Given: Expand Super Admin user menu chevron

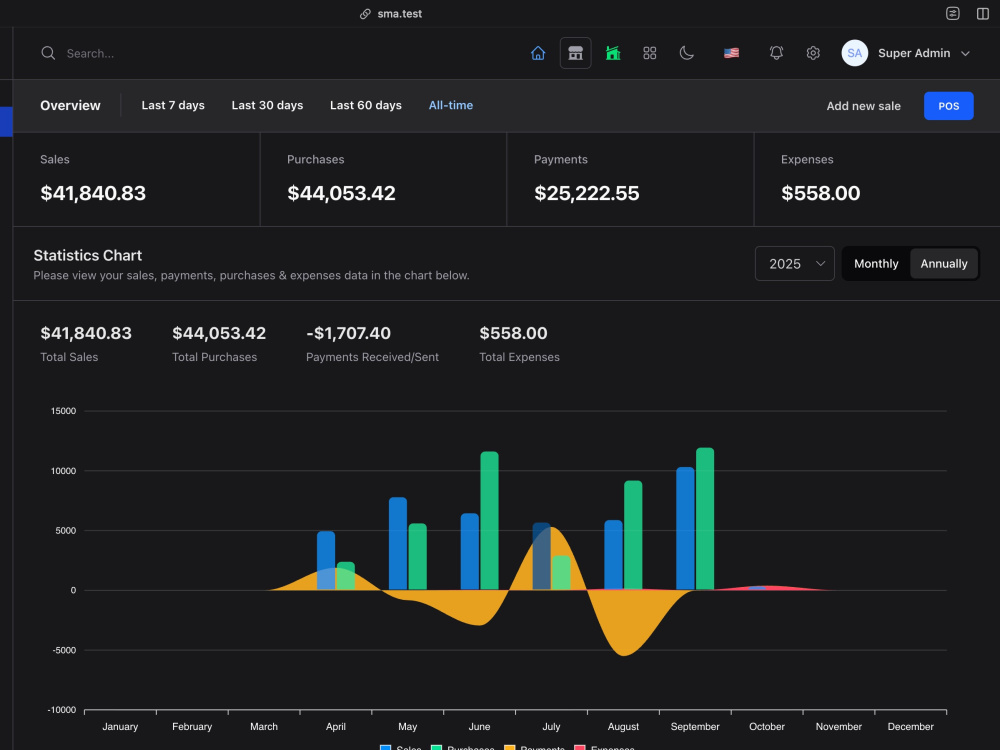Looking at the screenshot, I should [x=965, y=54].
